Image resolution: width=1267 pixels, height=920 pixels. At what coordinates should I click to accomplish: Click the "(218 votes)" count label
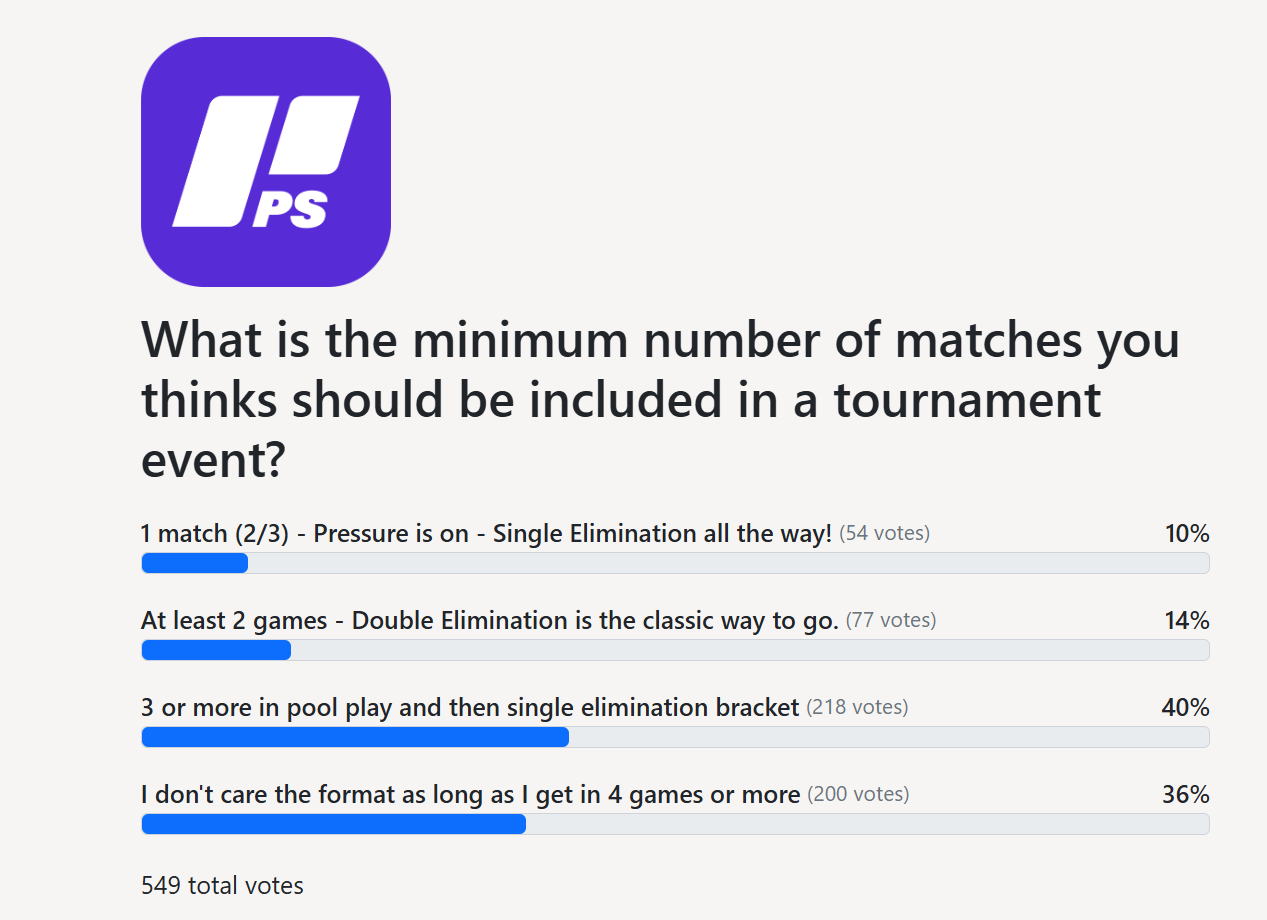coord(857,708)
